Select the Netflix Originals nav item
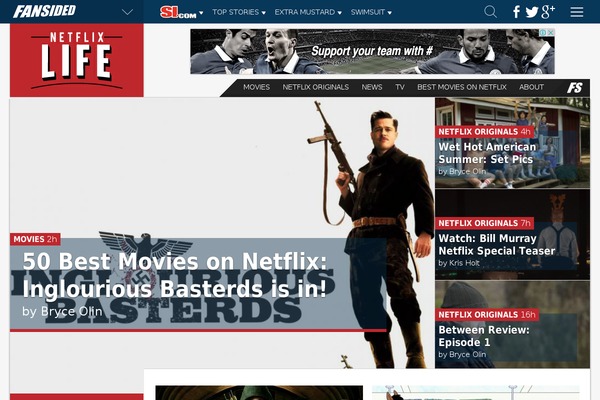 click(316, 87)
